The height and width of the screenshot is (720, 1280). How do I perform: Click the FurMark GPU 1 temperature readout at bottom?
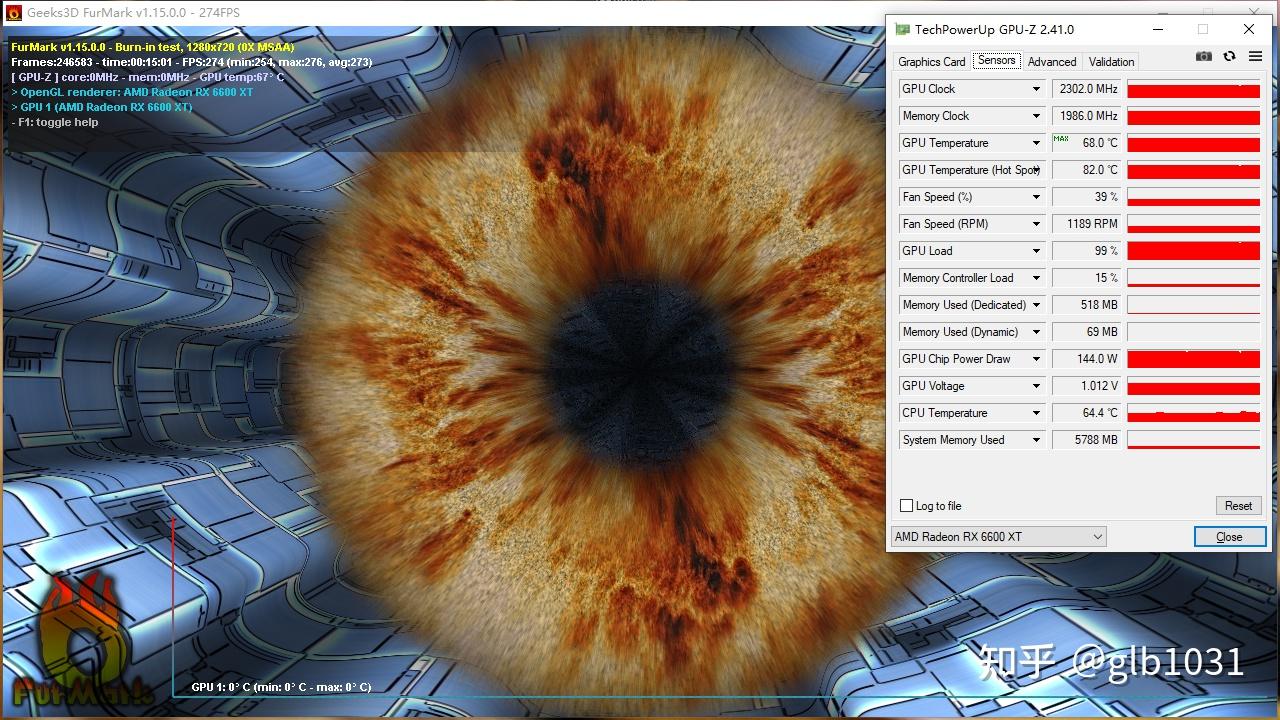point(281,687)
